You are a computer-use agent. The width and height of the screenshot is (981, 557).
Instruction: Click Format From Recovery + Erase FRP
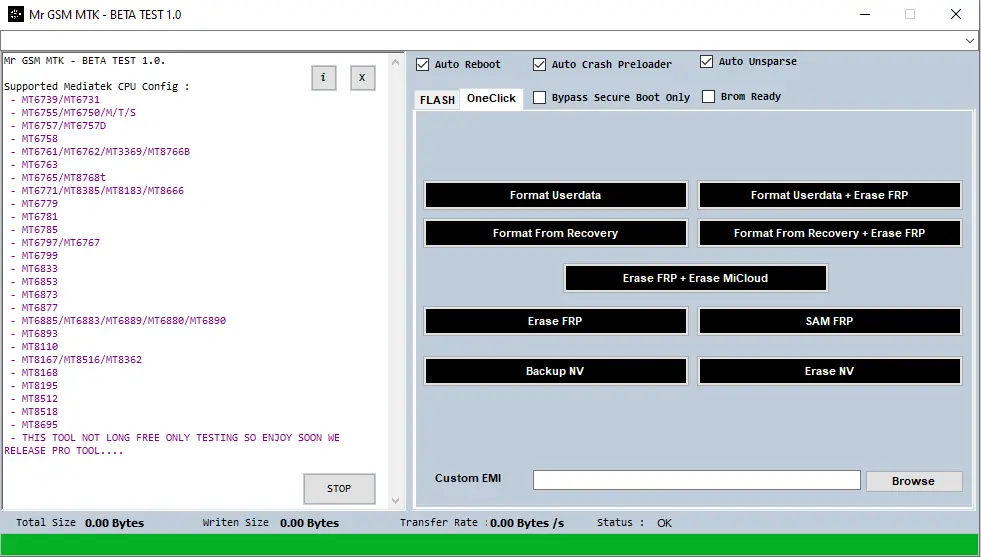coord(830,233)
